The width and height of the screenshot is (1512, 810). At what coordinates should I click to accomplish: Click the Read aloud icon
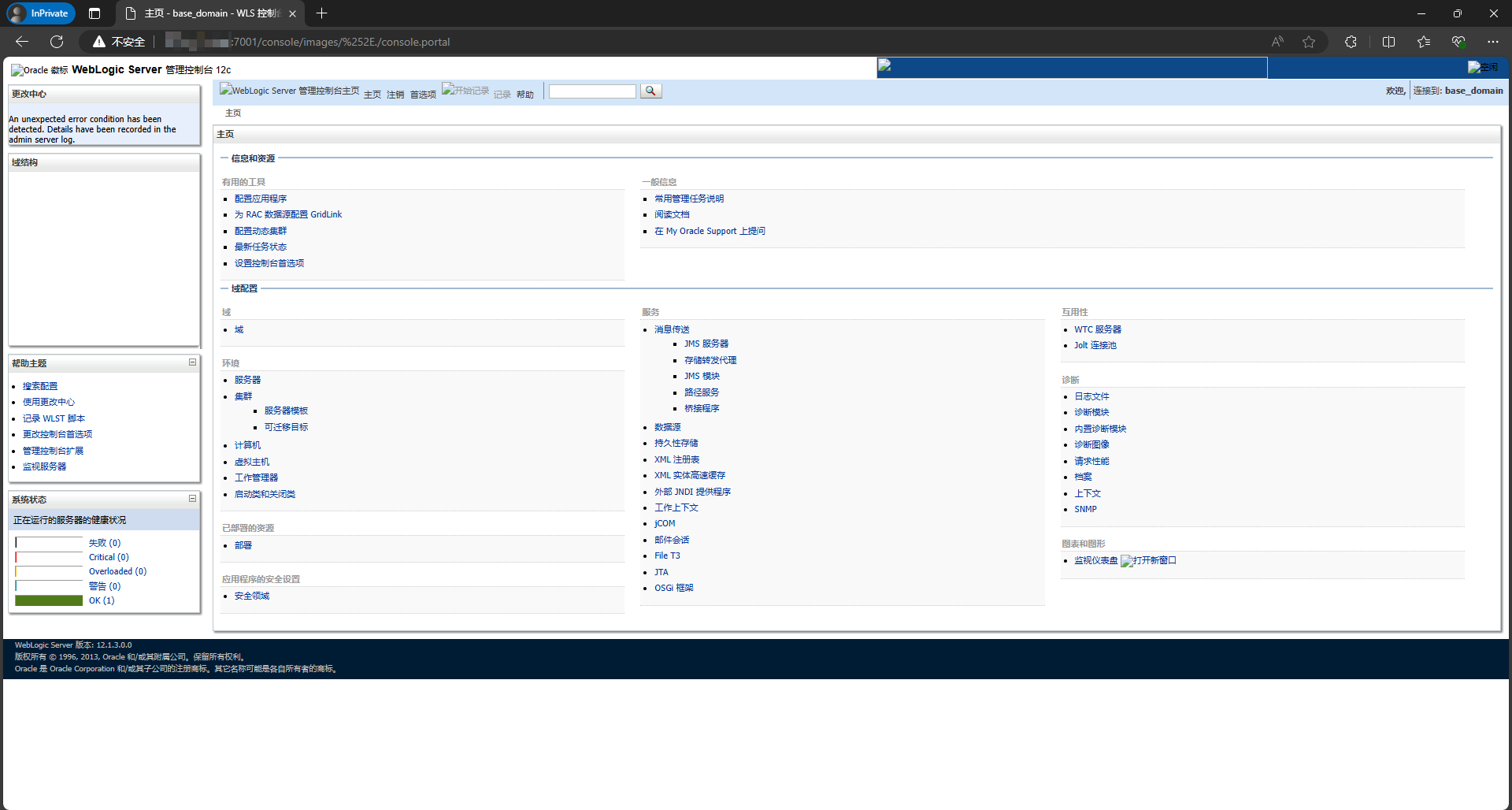click(x=1277, y=42)
